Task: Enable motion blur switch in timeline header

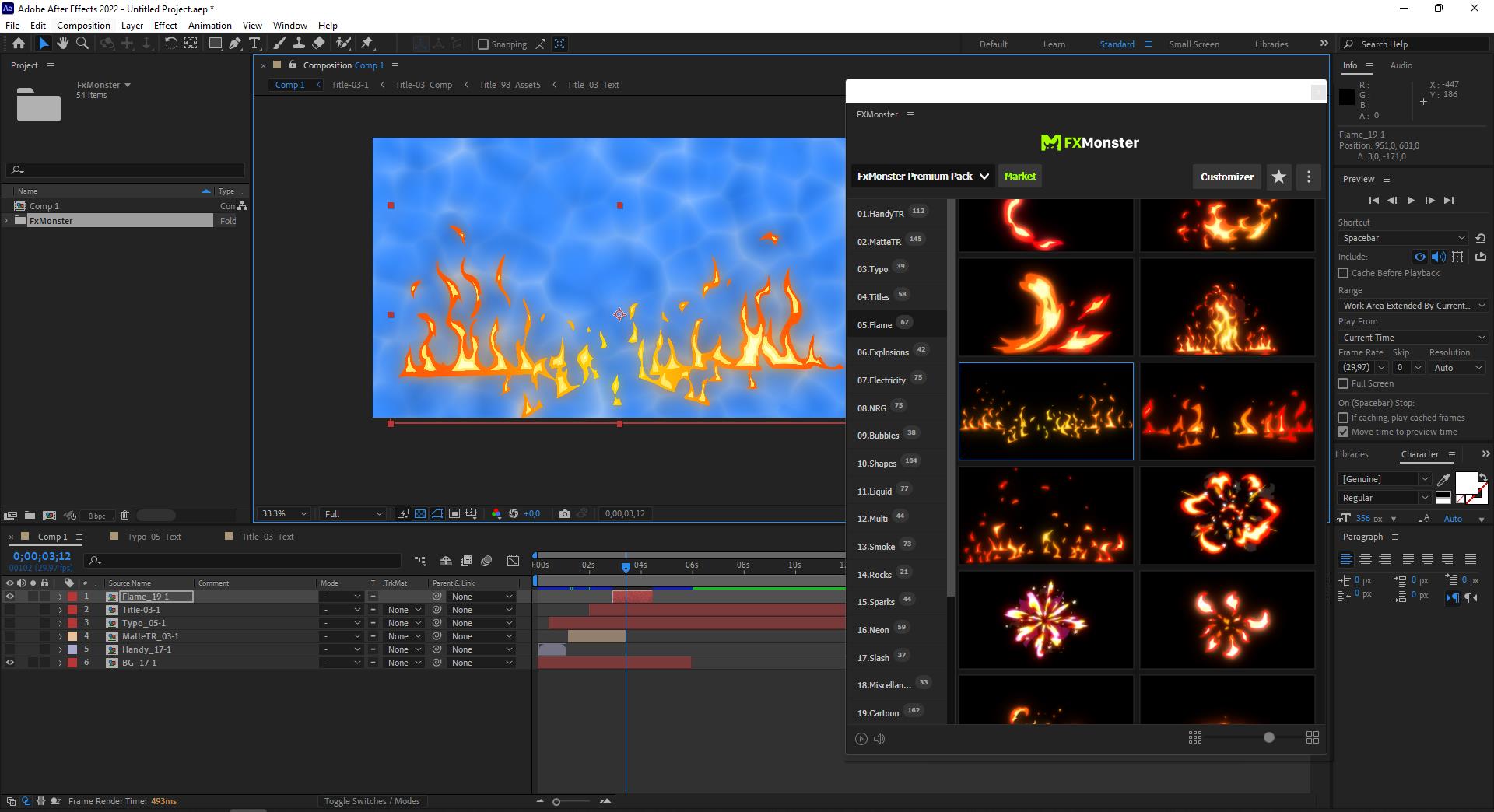Action: coord(486,561)
